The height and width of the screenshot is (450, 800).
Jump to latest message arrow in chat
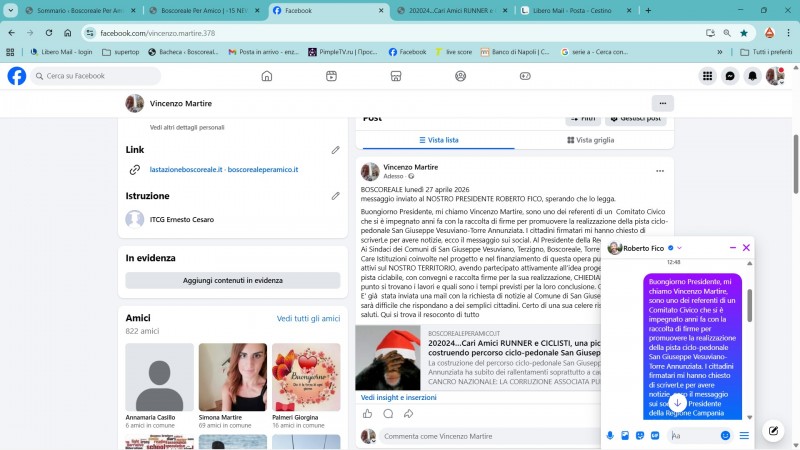click(678, 403)
